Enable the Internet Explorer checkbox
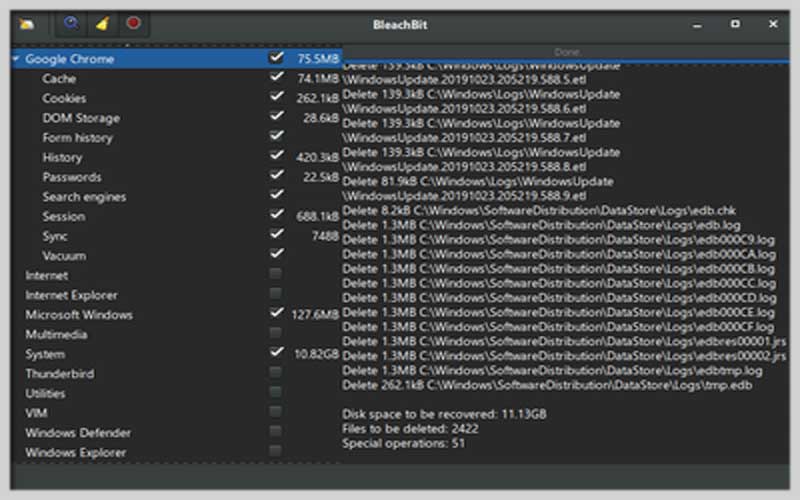The height and width of the screenshot is (500, 800). click(276, 293)
